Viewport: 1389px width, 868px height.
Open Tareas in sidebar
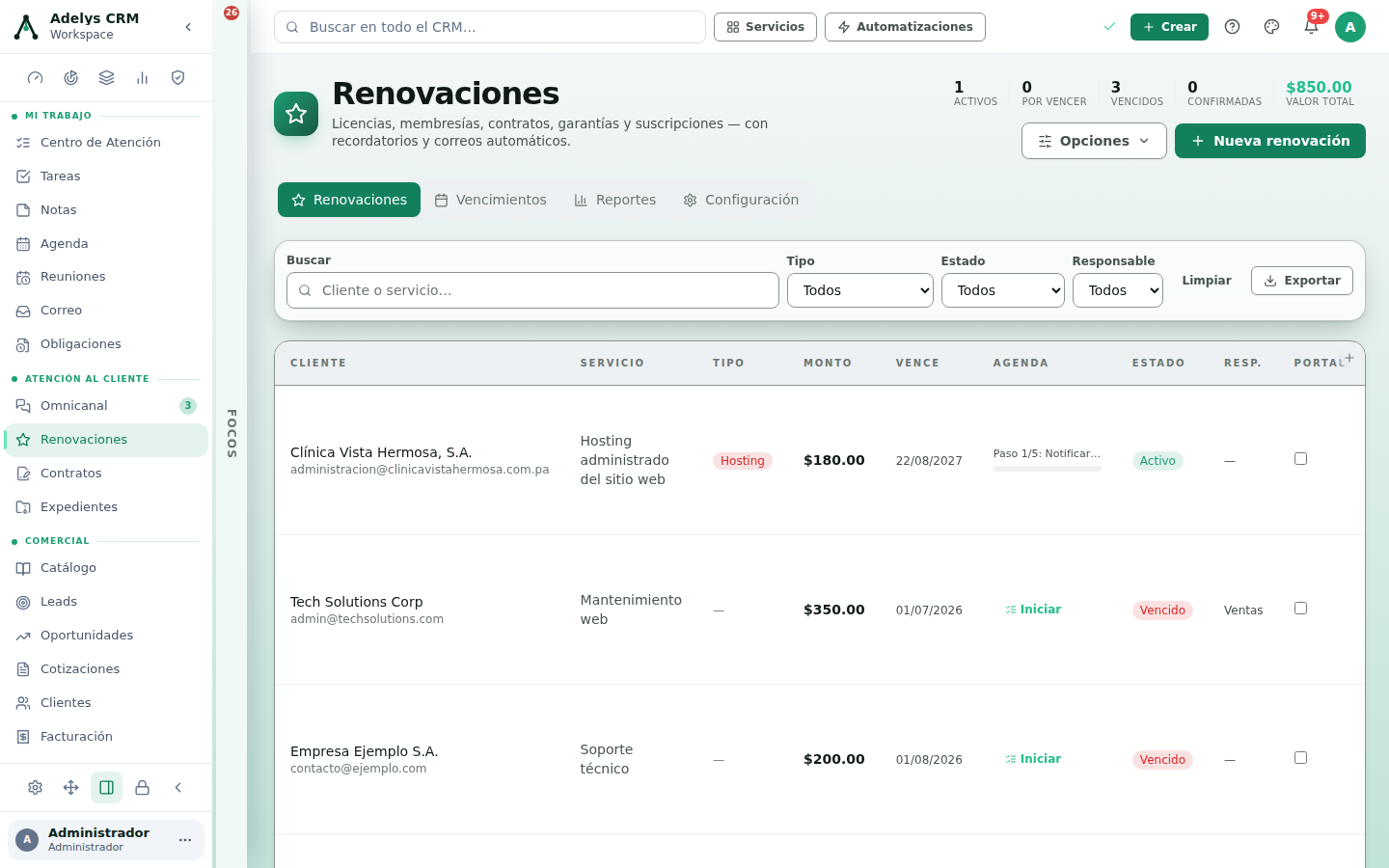point(106,176)
